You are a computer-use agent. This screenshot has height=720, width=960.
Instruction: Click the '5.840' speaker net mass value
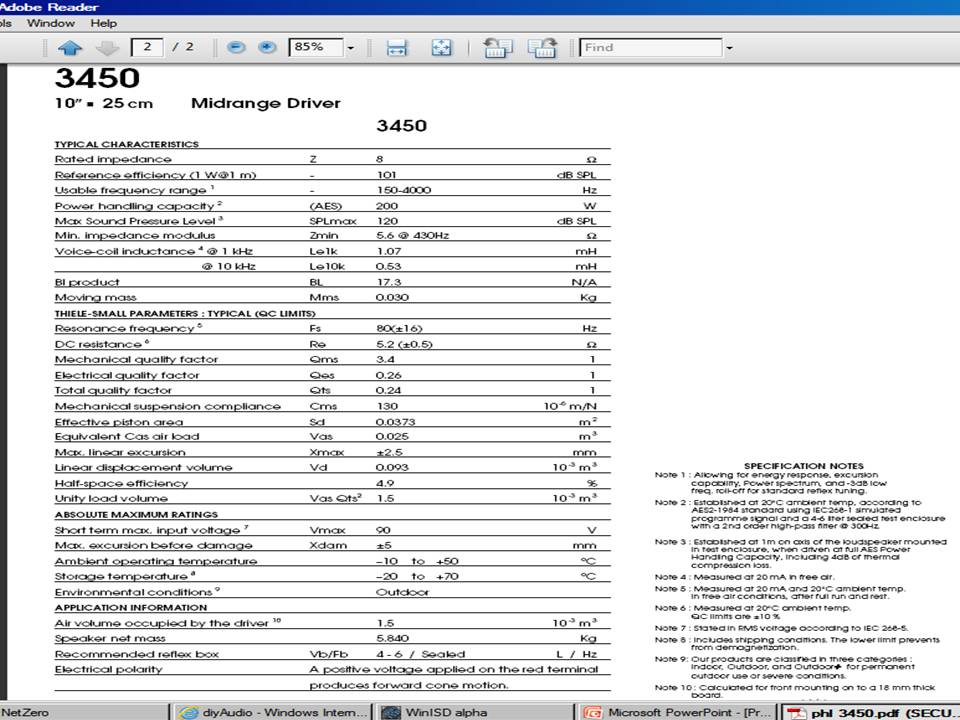click(x=392, y=639)
